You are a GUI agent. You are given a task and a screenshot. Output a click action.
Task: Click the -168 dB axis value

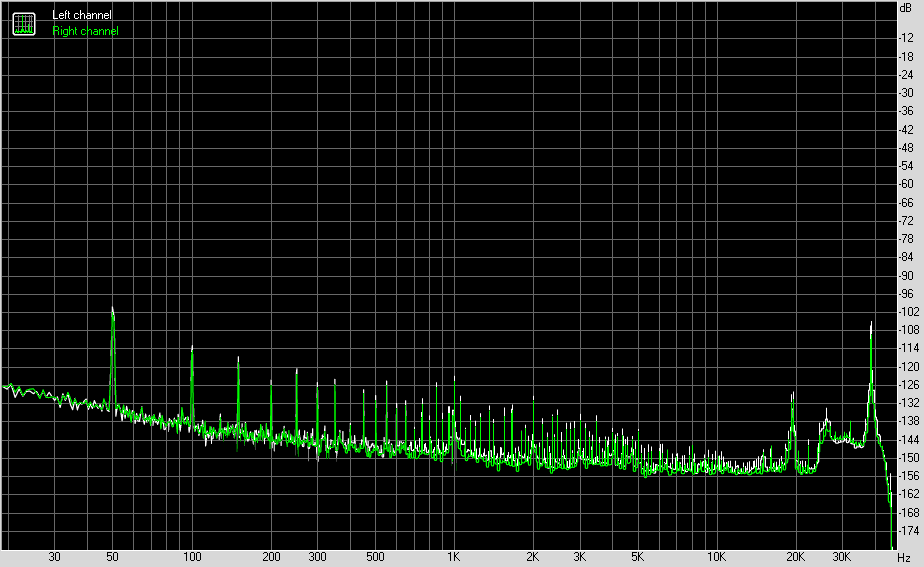pos(908,513)
